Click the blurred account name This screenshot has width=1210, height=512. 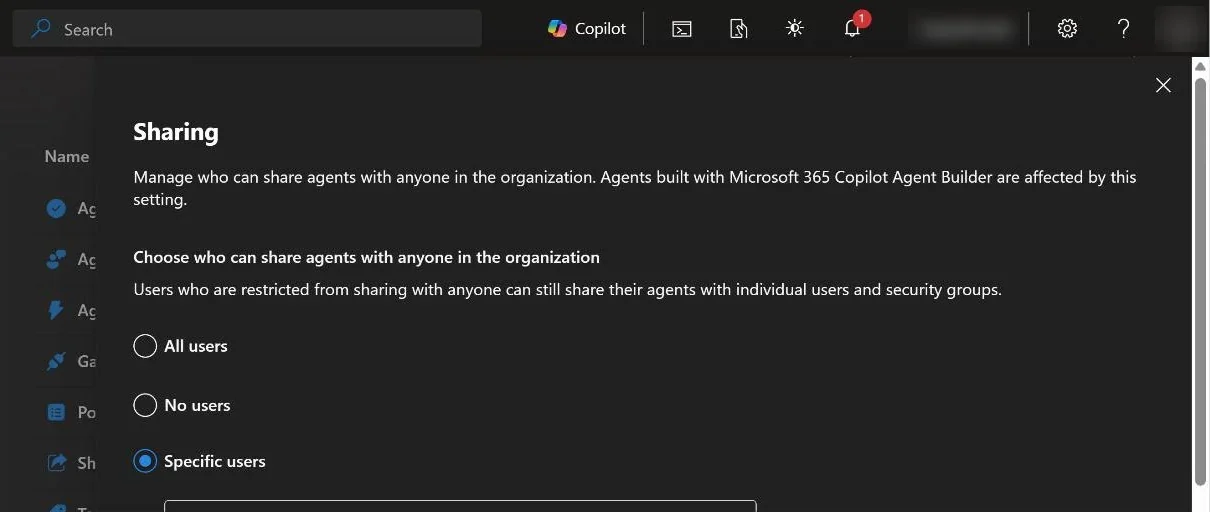(966, 29)
